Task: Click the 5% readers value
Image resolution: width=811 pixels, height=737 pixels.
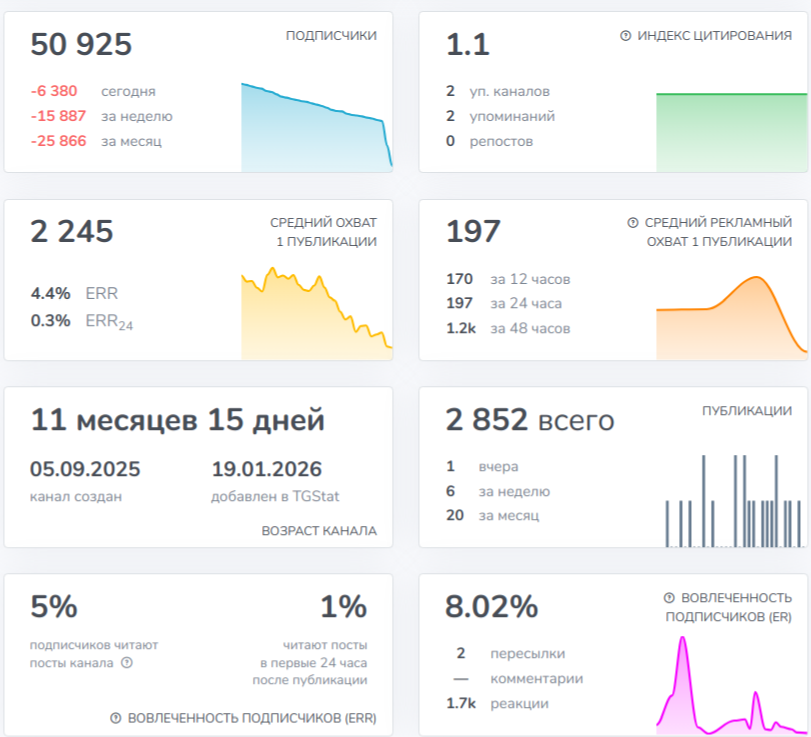Action: point(54,606)
